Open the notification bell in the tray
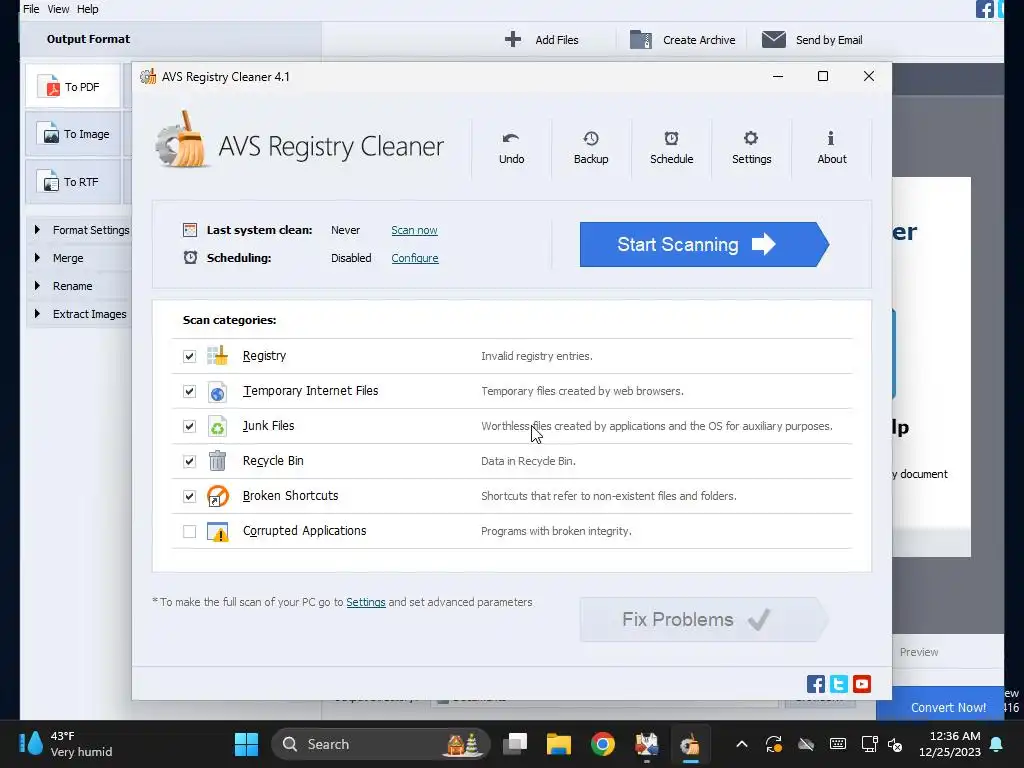The height and width of the screenshot is (768, 1024). coord(996,744)
